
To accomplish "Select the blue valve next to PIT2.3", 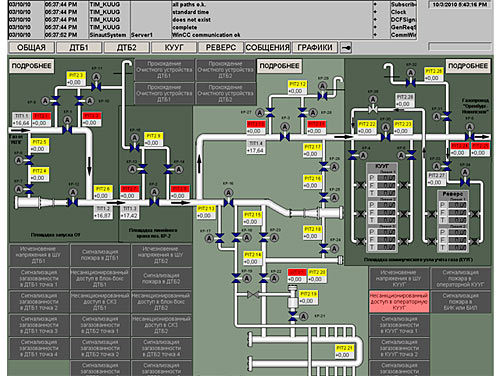I will tap(96, 87).
